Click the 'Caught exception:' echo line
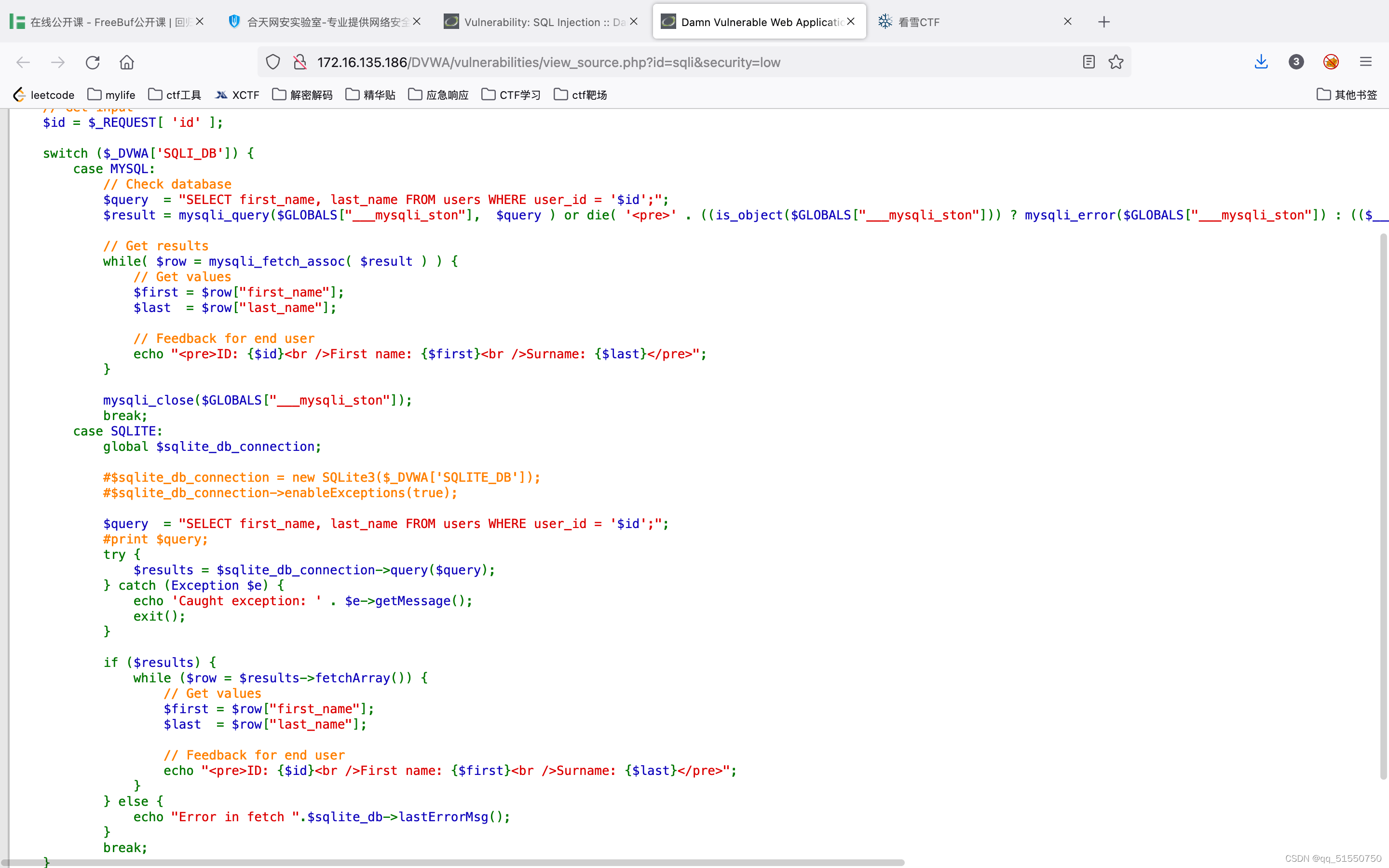 303,600
